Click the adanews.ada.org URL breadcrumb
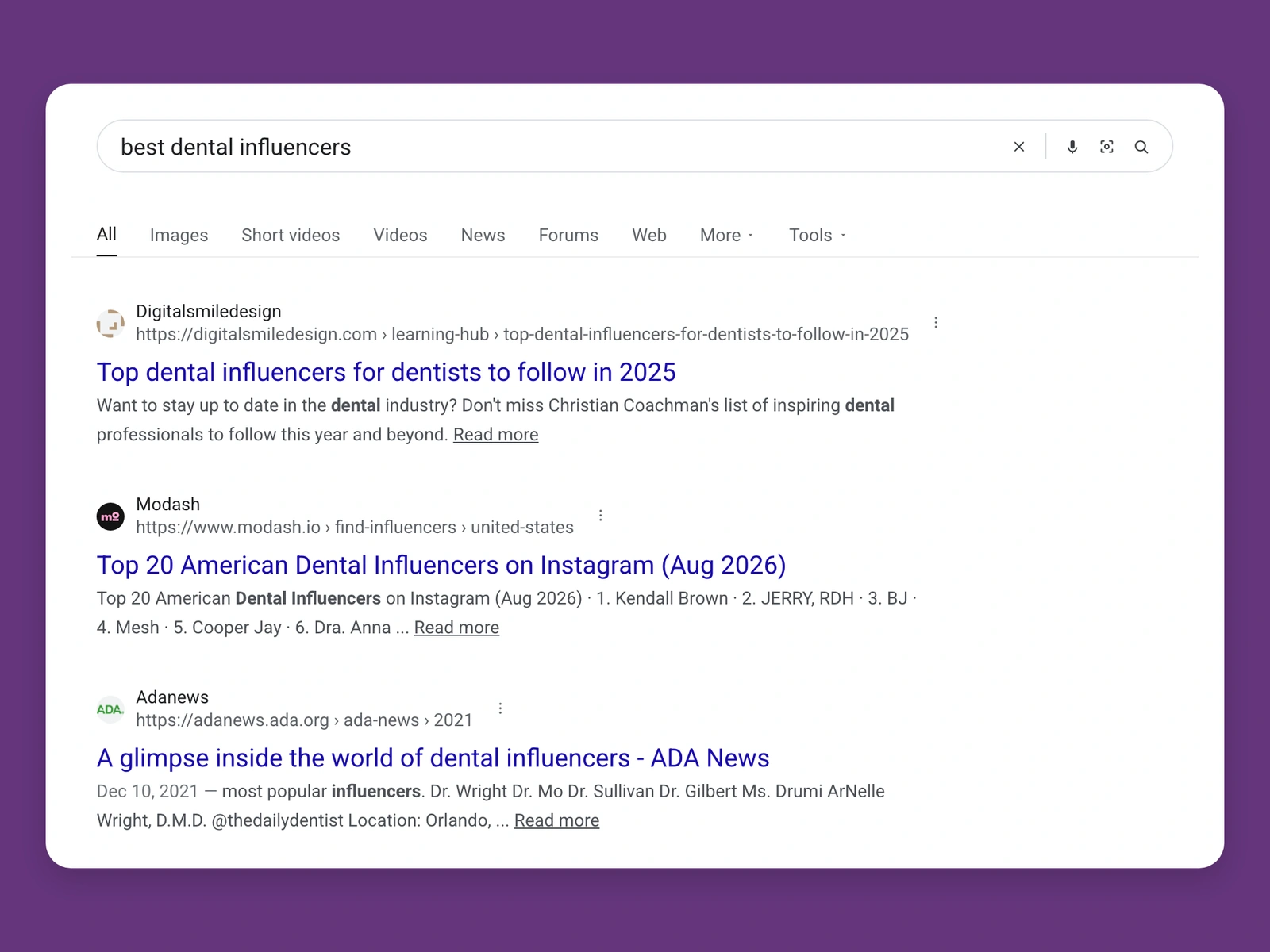 tap(304, 720)
